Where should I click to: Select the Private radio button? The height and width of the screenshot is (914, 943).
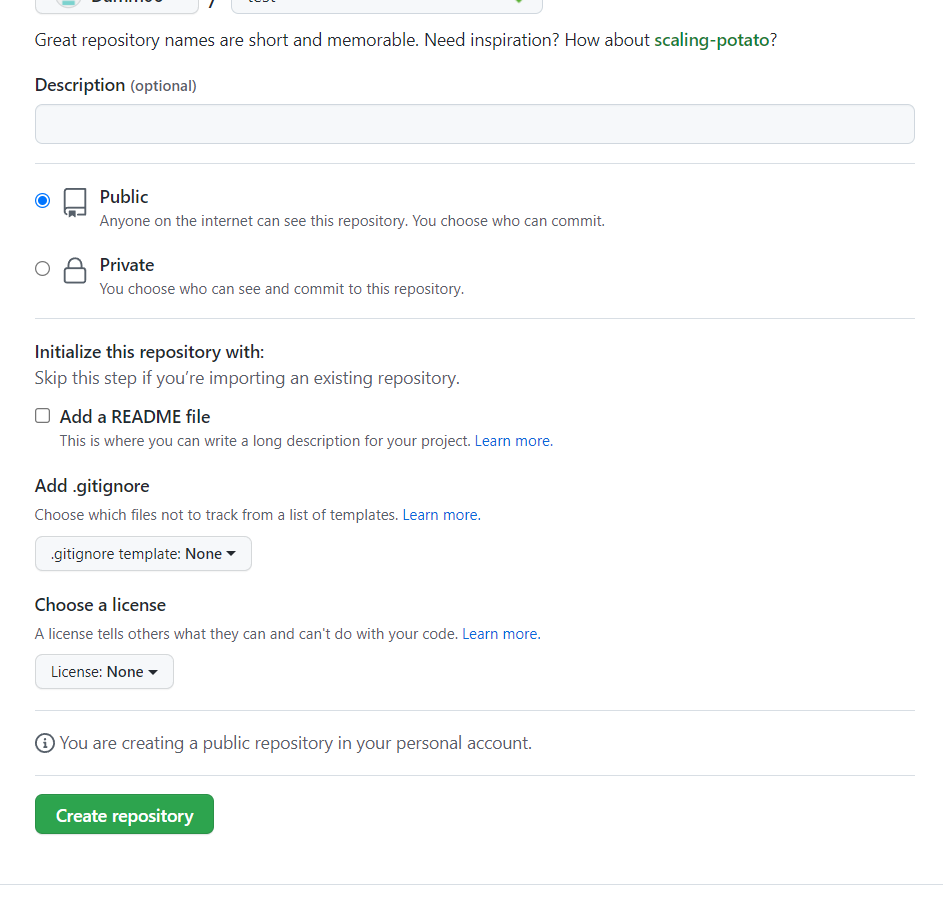click(42, 268)
